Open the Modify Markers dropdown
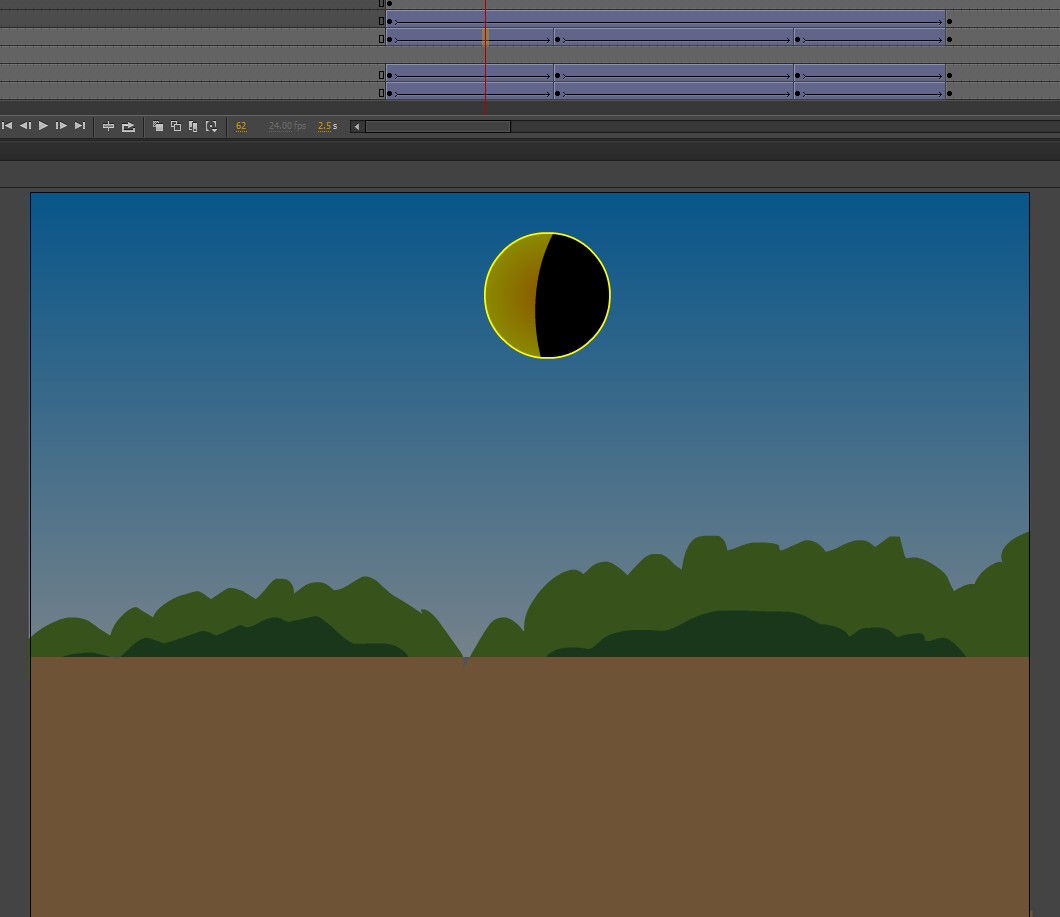 211,126
